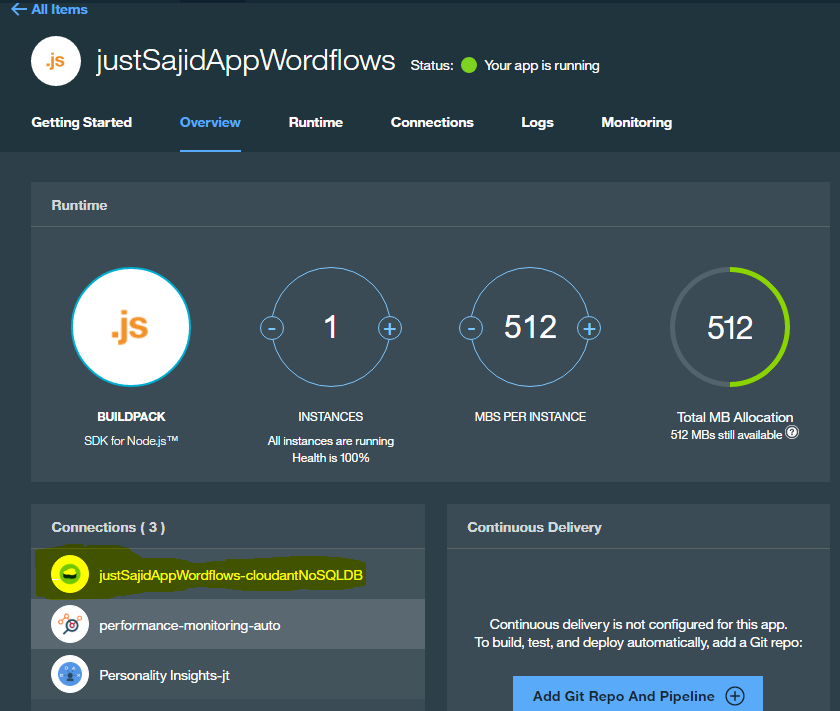Viewport: 840px width, 711px height.
Task: Open help icon beside MBs still available
Action: [792, 432]
